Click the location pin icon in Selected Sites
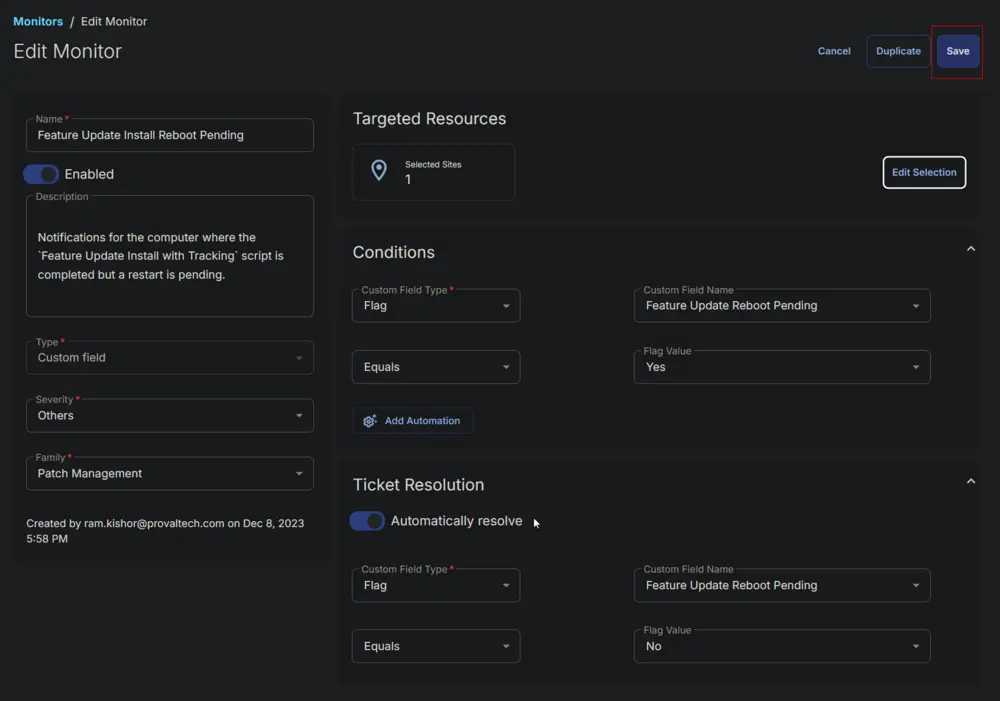This screenshot has height=701, width=1000. 379,170
